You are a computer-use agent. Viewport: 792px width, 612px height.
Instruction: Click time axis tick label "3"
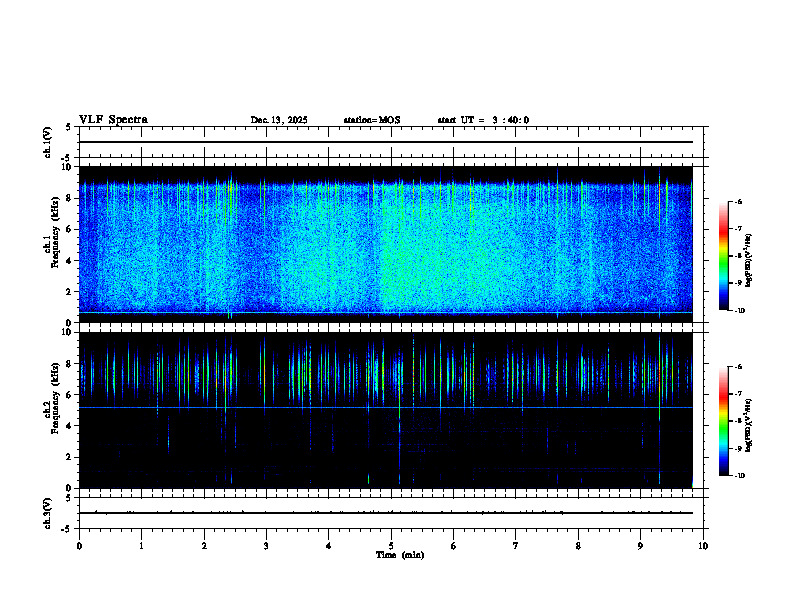266,546
